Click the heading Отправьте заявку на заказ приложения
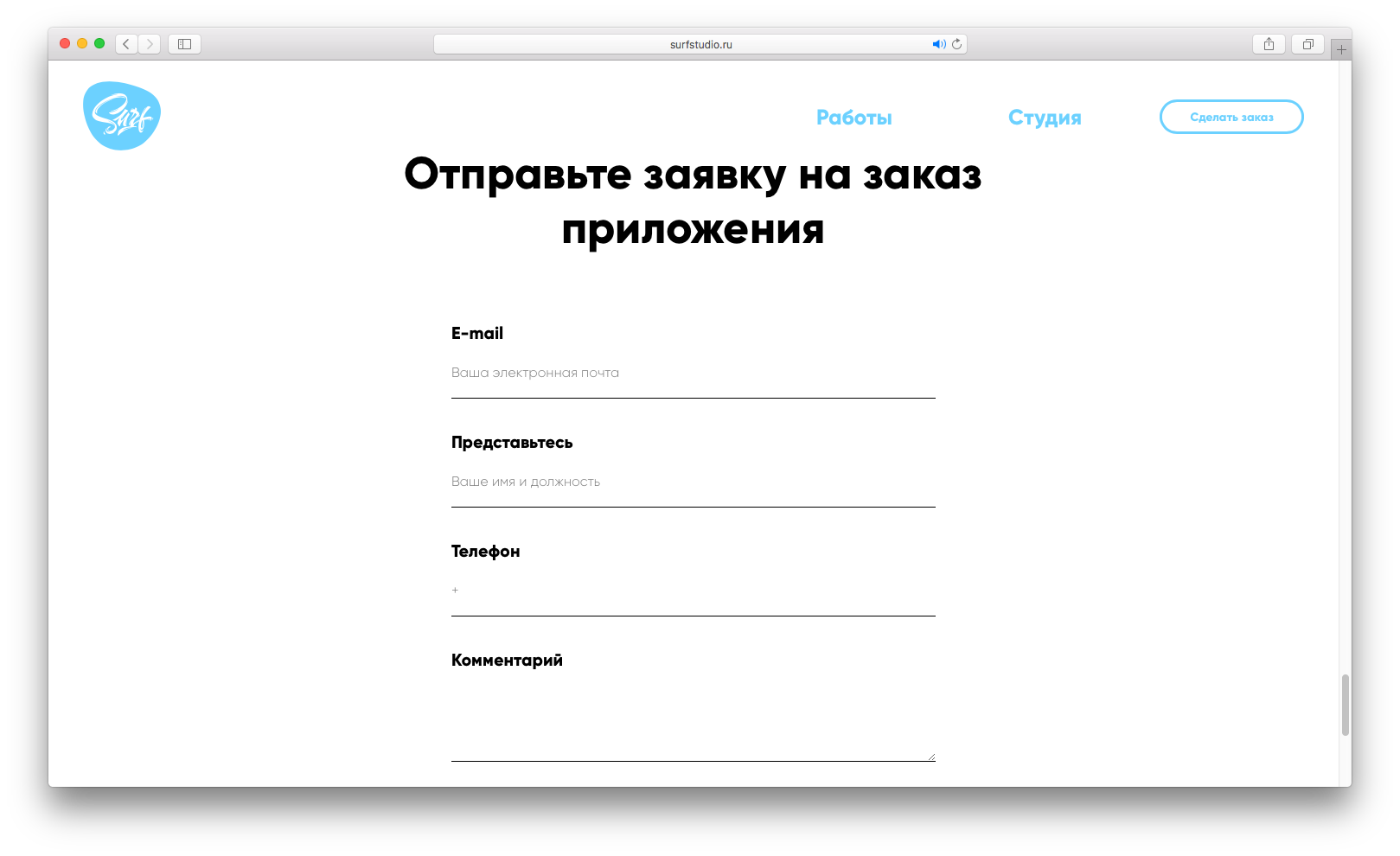1400x856 pixels. click(693, 201)
